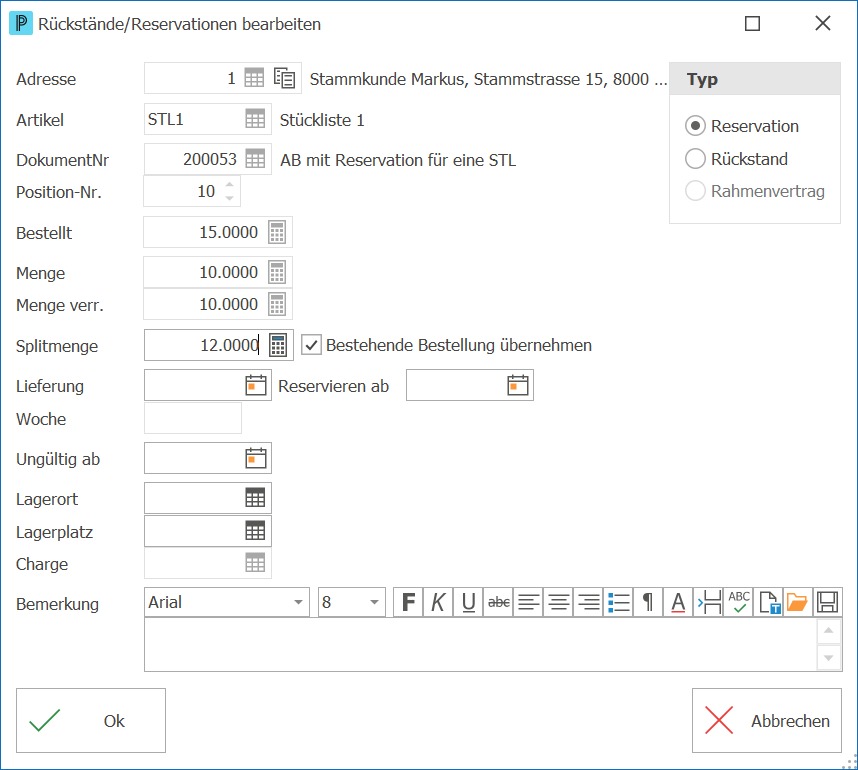Image resolution: width=858 pixels, height=770 pixels.
Task: Open DokumentNr lookup grid icon
Action: point(255,159)
